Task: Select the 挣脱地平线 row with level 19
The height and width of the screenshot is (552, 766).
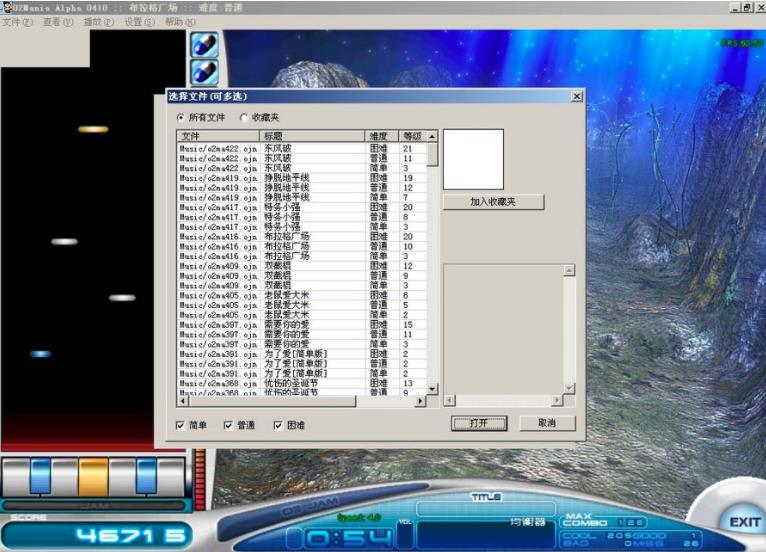Action: [x=302, y=178]
